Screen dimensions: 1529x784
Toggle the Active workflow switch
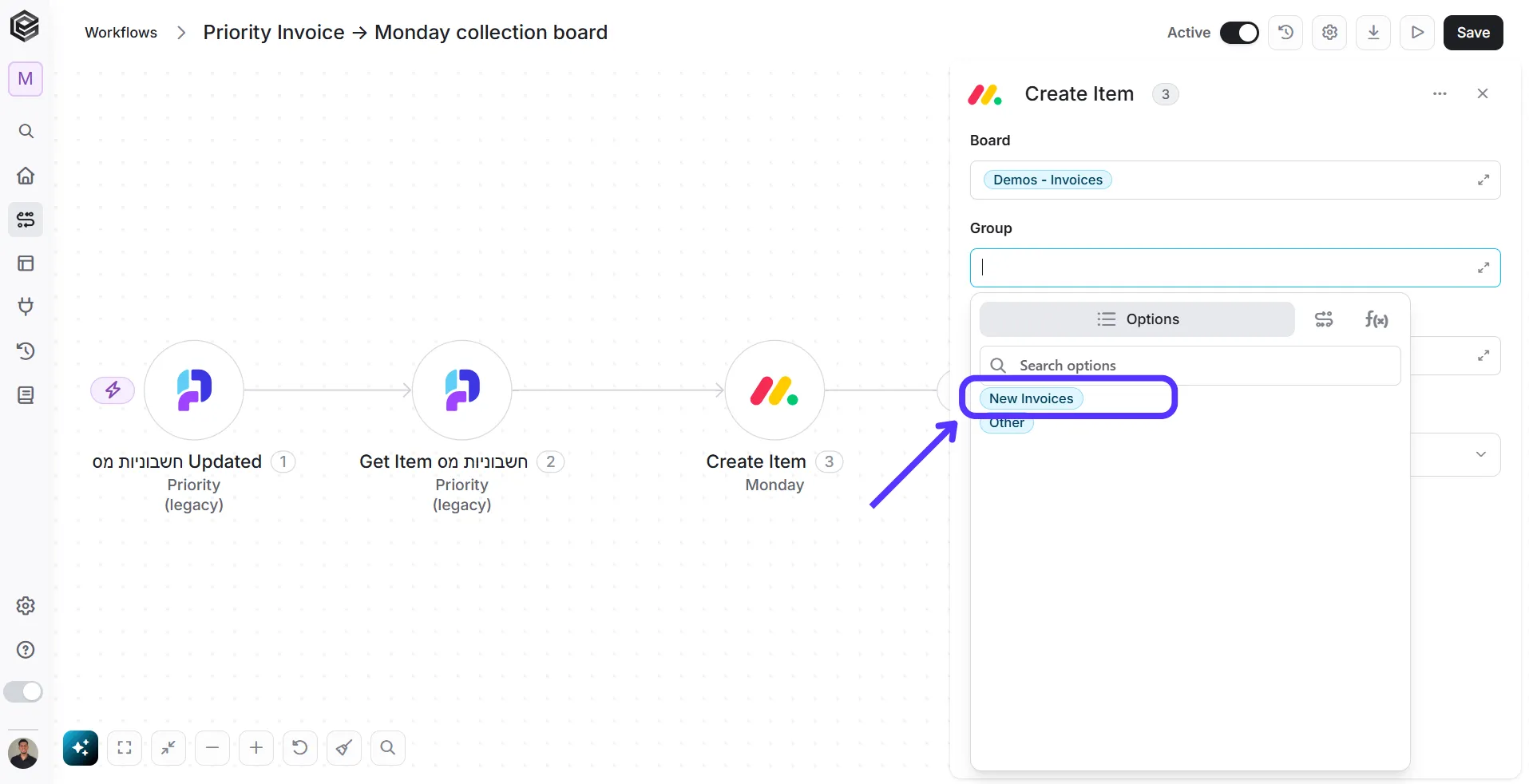(x=1239, y=33)
